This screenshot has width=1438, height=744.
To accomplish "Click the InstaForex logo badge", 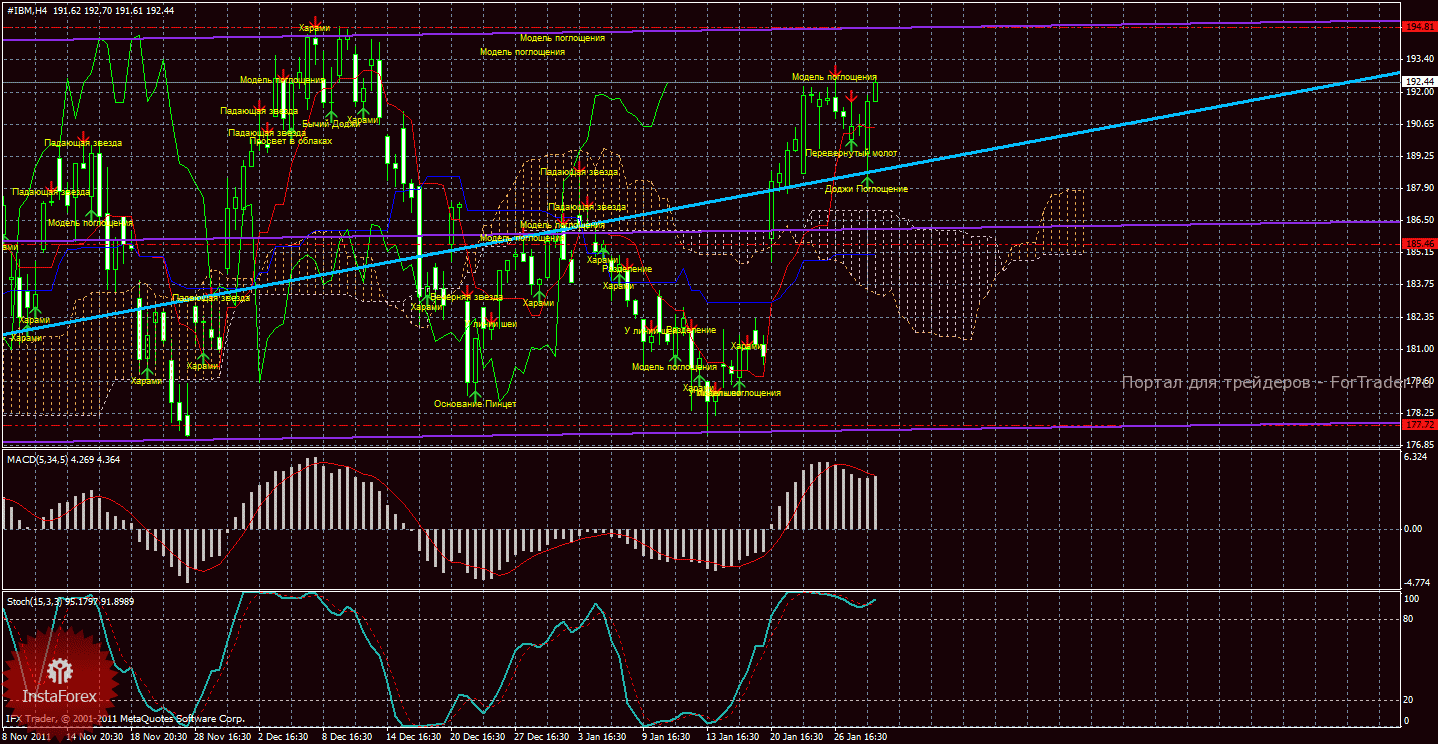I will point(61,674).
